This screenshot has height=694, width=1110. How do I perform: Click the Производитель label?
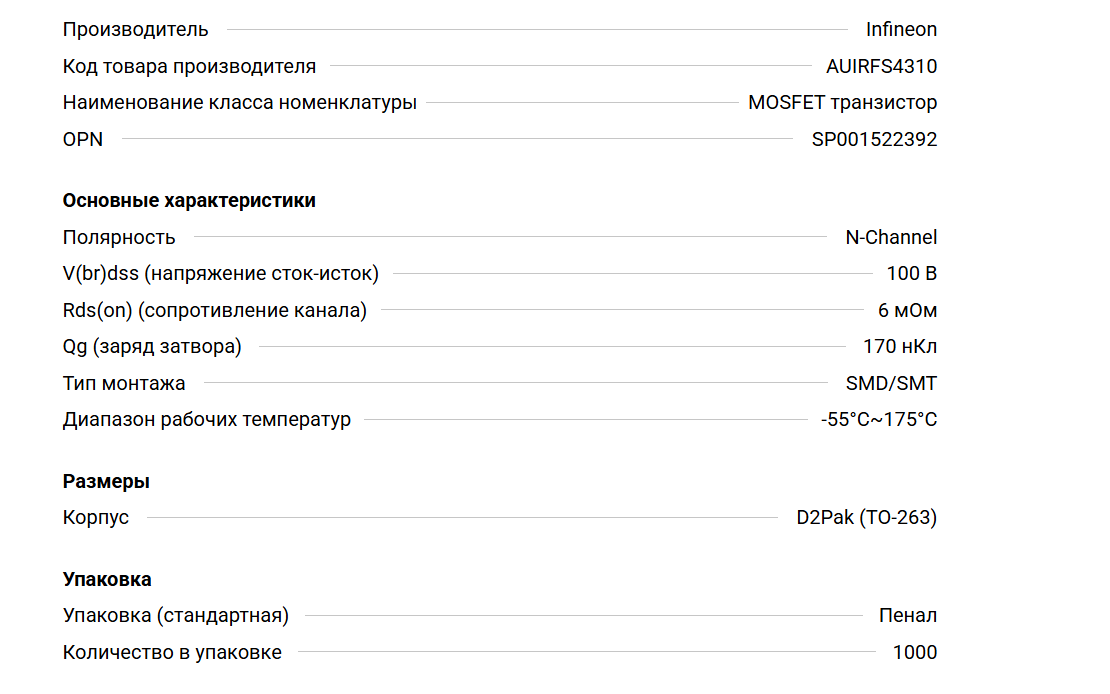click(135, 30)
